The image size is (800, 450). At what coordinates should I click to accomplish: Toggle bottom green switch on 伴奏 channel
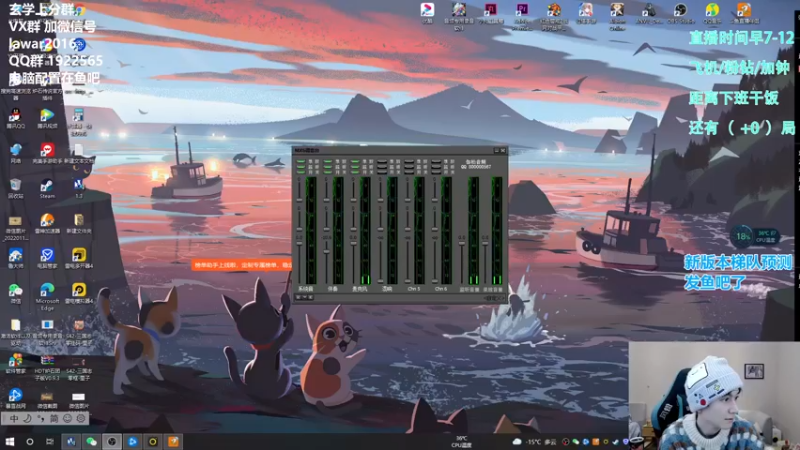[328, 171]
